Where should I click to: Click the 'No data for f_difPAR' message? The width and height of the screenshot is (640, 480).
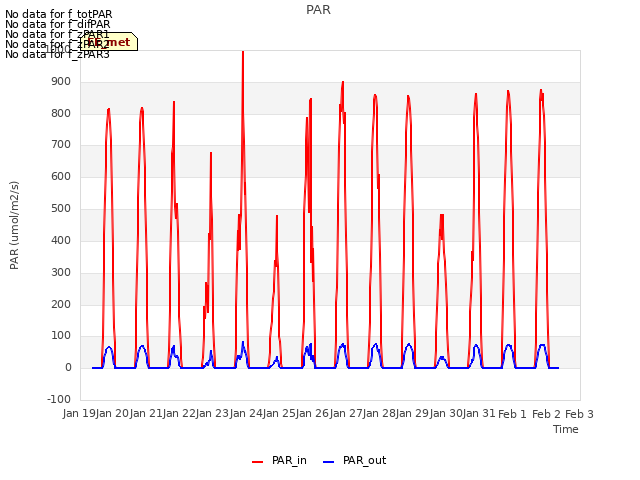(x=58, y=24)
